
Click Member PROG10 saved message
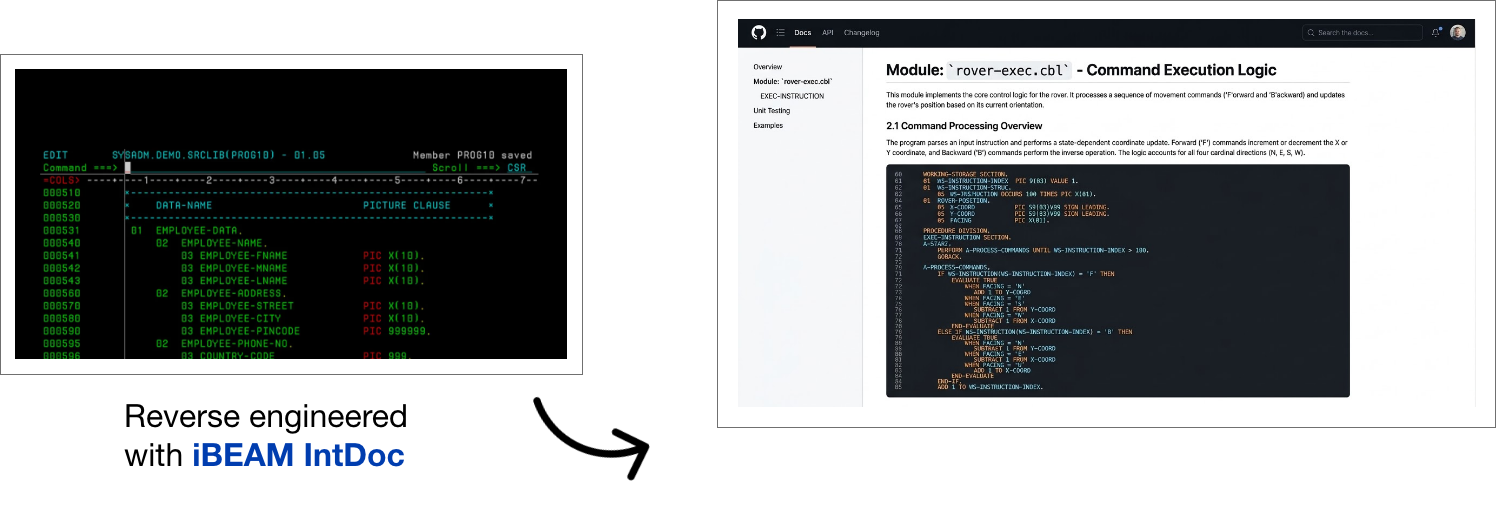472,155
